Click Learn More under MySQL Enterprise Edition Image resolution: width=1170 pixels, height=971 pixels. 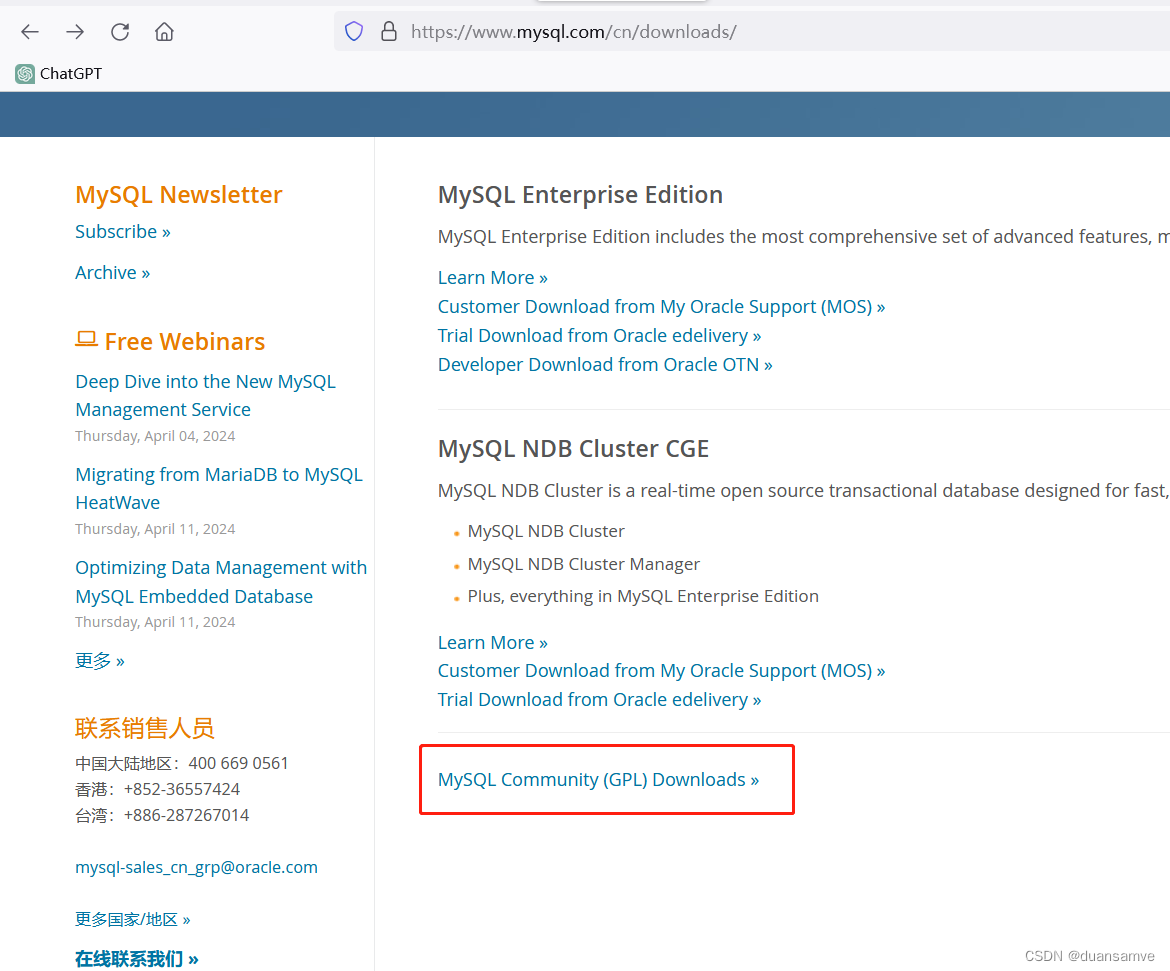492,277
